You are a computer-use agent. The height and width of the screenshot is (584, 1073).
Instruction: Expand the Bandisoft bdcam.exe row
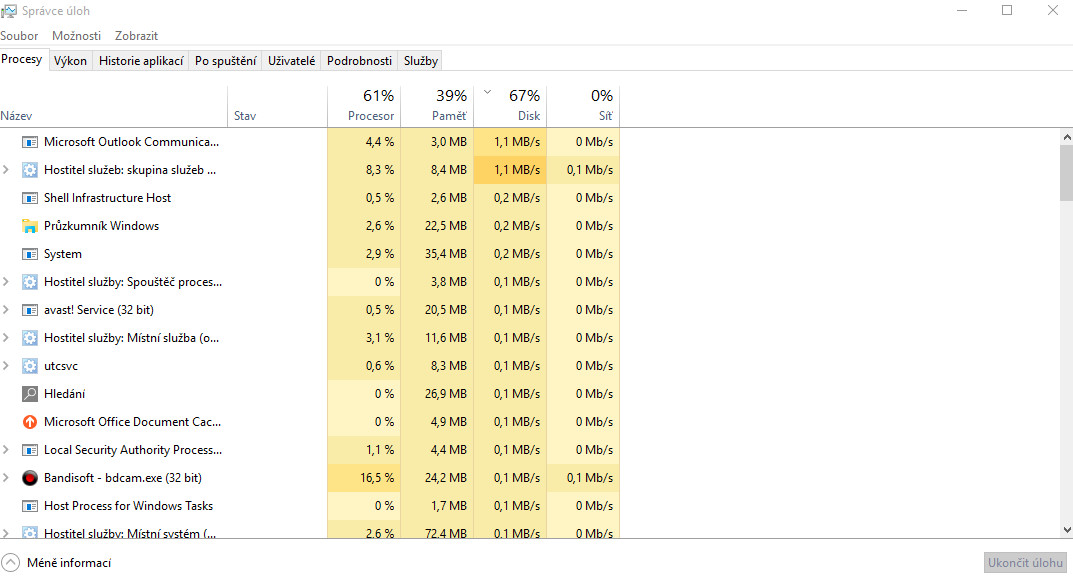tap(6, 478)
